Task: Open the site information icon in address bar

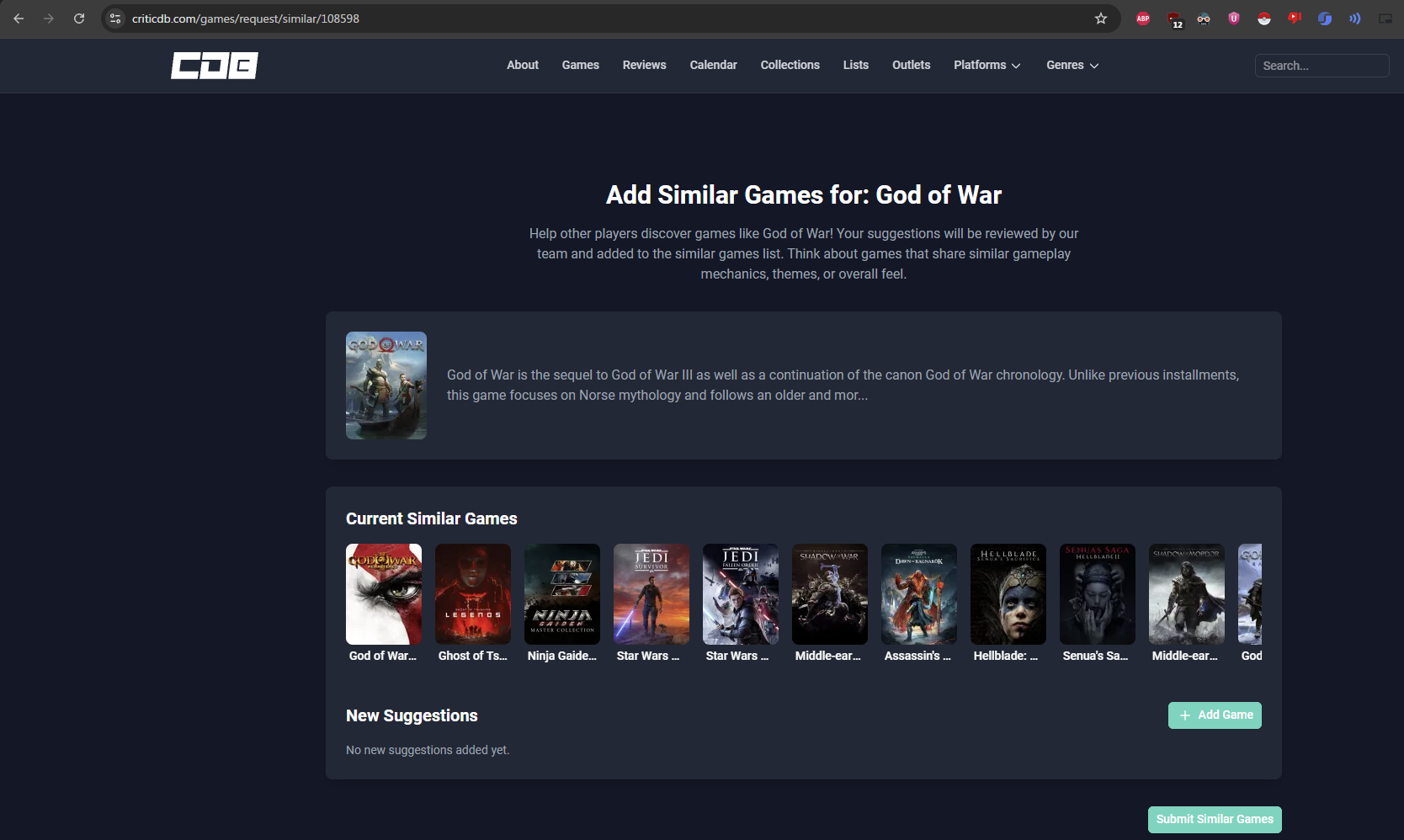Action: [x=115, y=19]
